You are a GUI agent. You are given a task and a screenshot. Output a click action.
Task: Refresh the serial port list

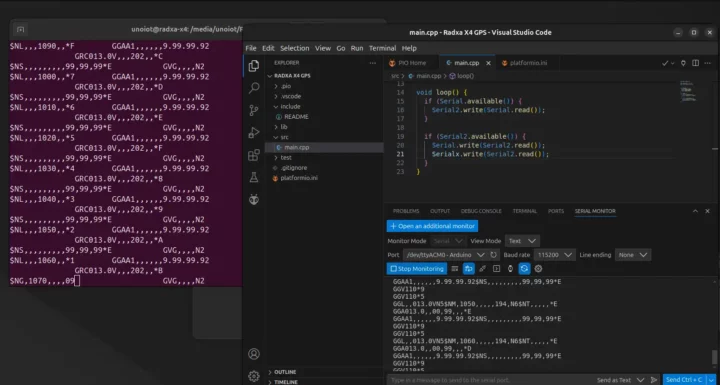click(494, 255)
